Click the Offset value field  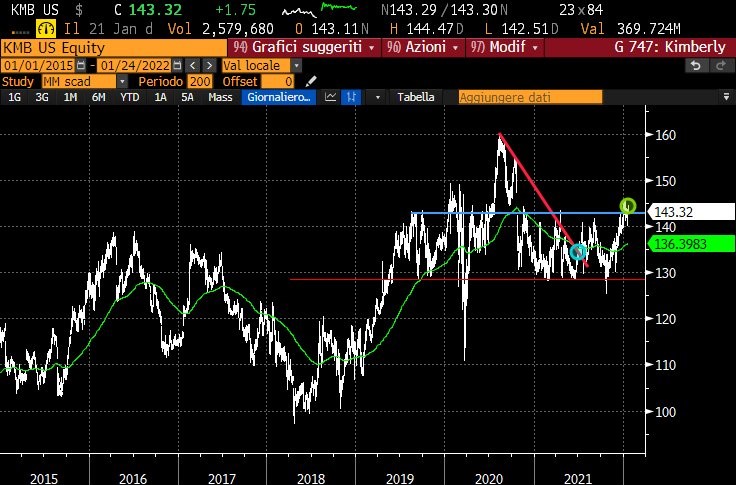point(277,82)
